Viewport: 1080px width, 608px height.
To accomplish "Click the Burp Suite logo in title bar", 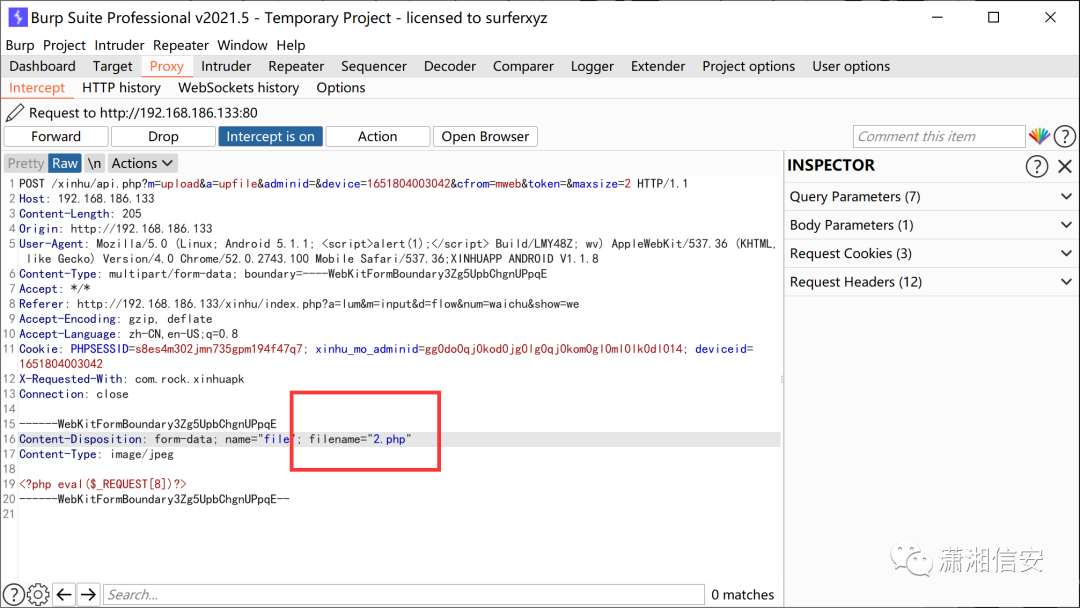I will pyautogui.click(x=17, y=17).
